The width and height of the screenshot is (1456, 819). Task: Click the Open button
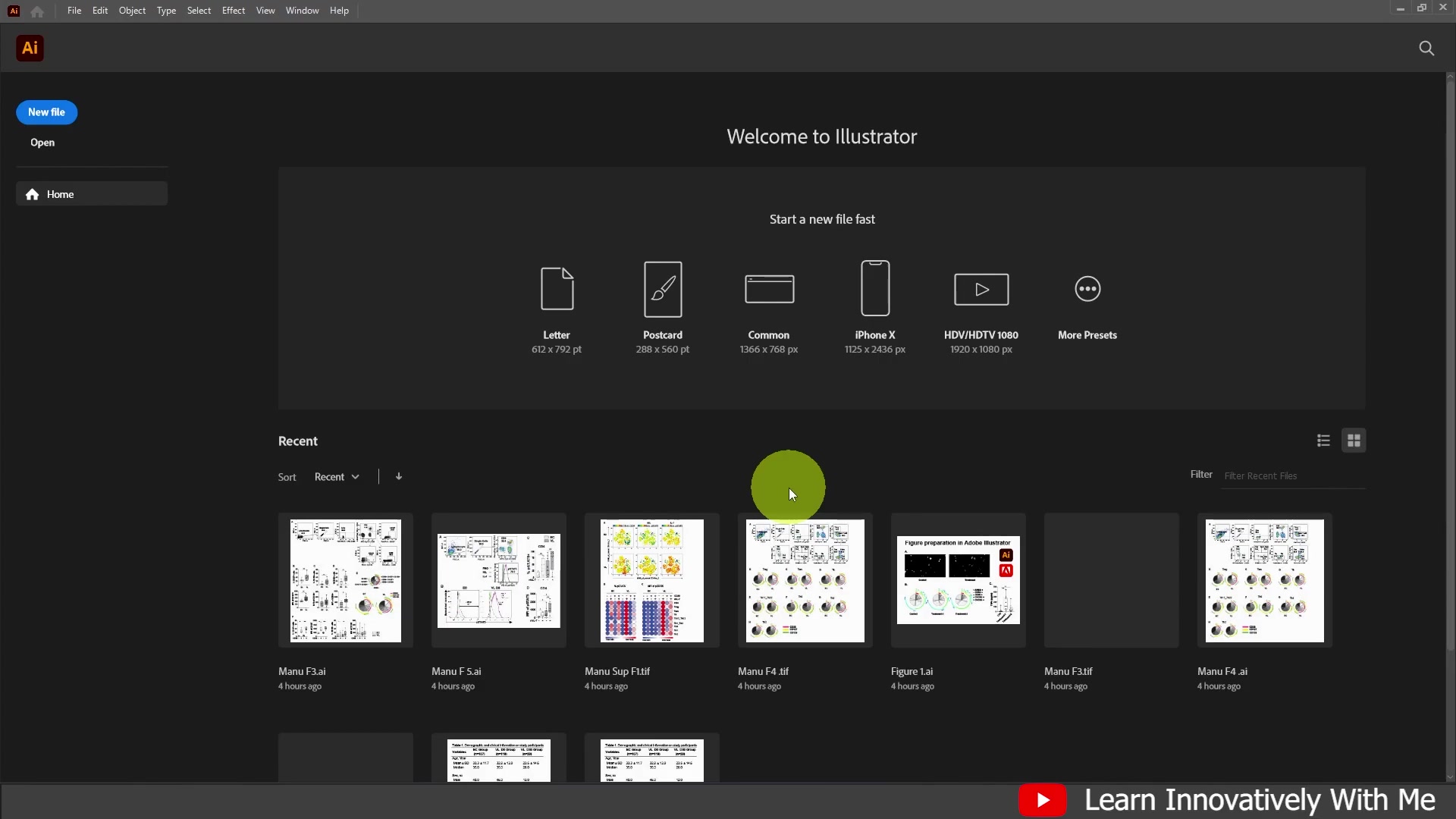[42, 143]
